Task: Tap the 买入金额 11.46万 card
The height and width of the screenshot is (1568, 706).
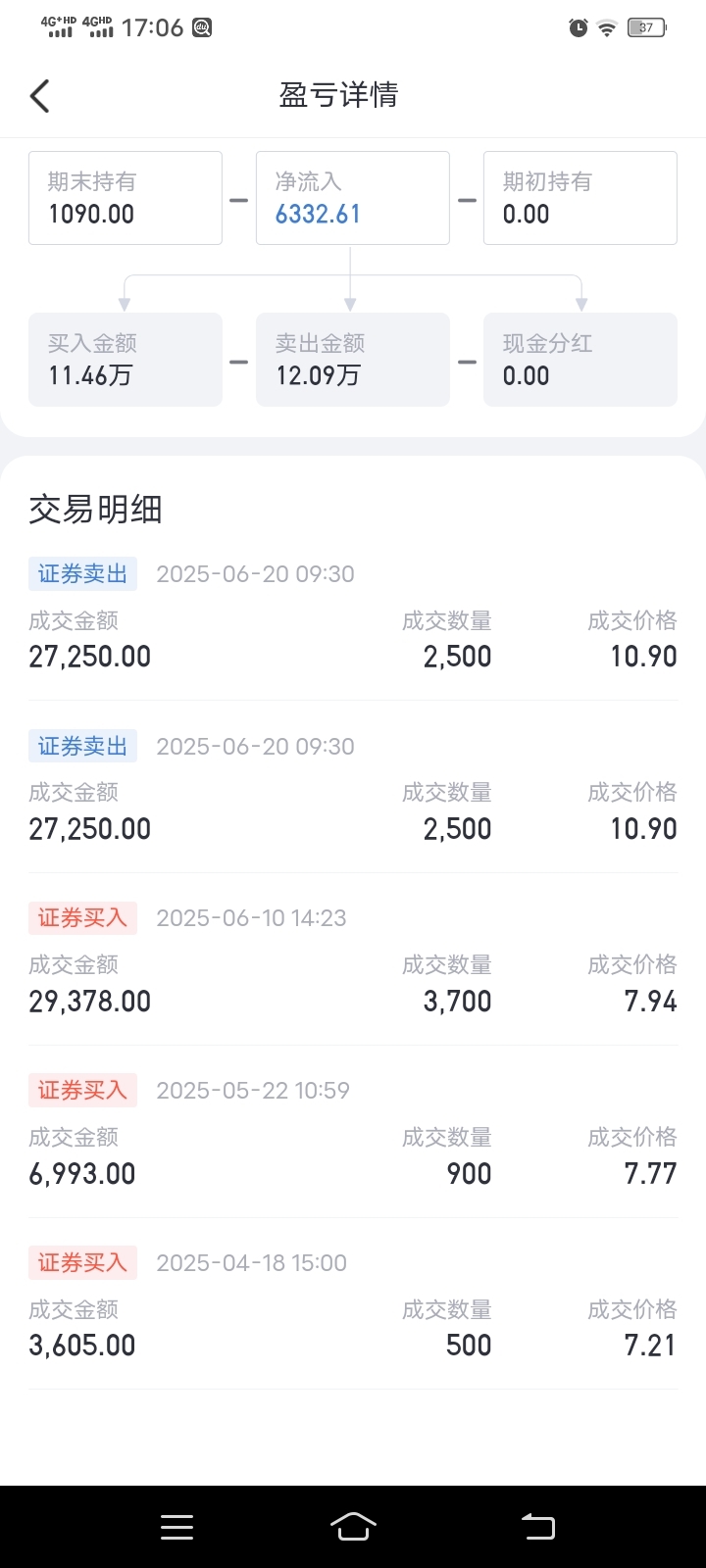Action: [126, 360]
